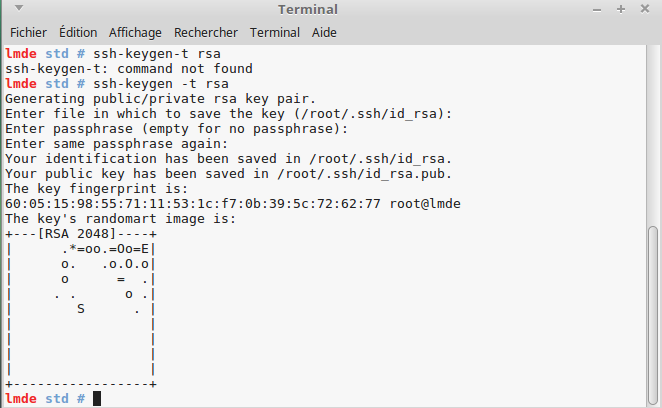Image resolution: width=662 pixels, height=408 pixels.
Task: Open the Terminal menu in menu bar
Action: click(x=275, y=32)
